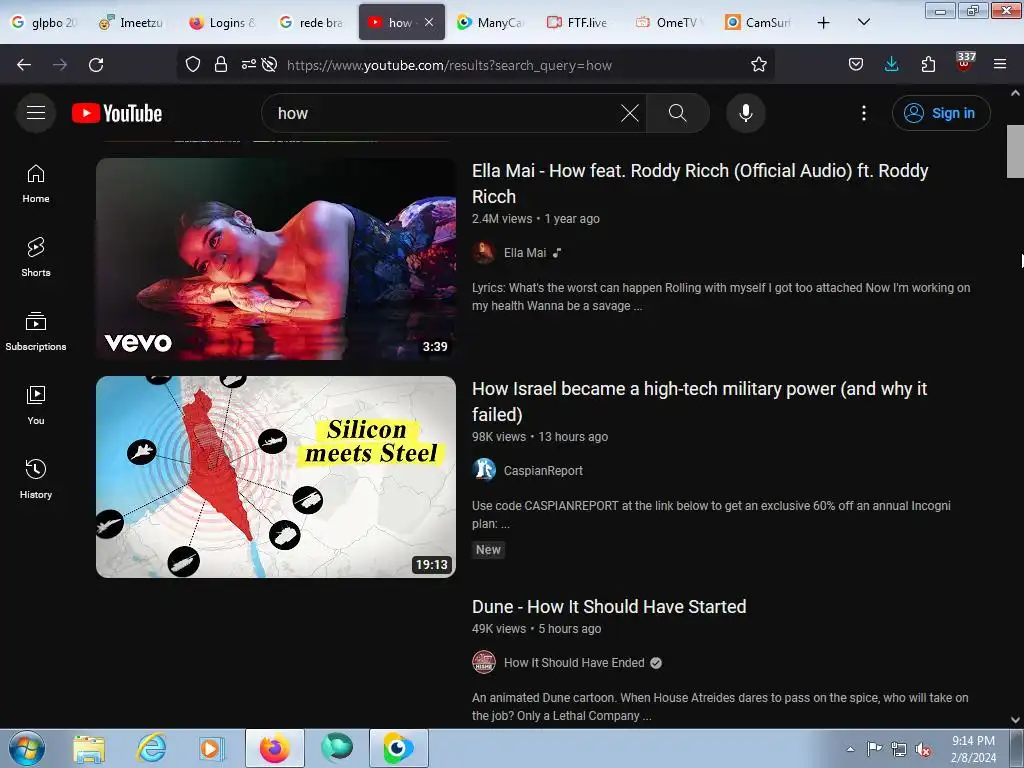Focus the YouTube search input
The height and width of the screenshot is (768, 1024).
(x=446, y=113)
